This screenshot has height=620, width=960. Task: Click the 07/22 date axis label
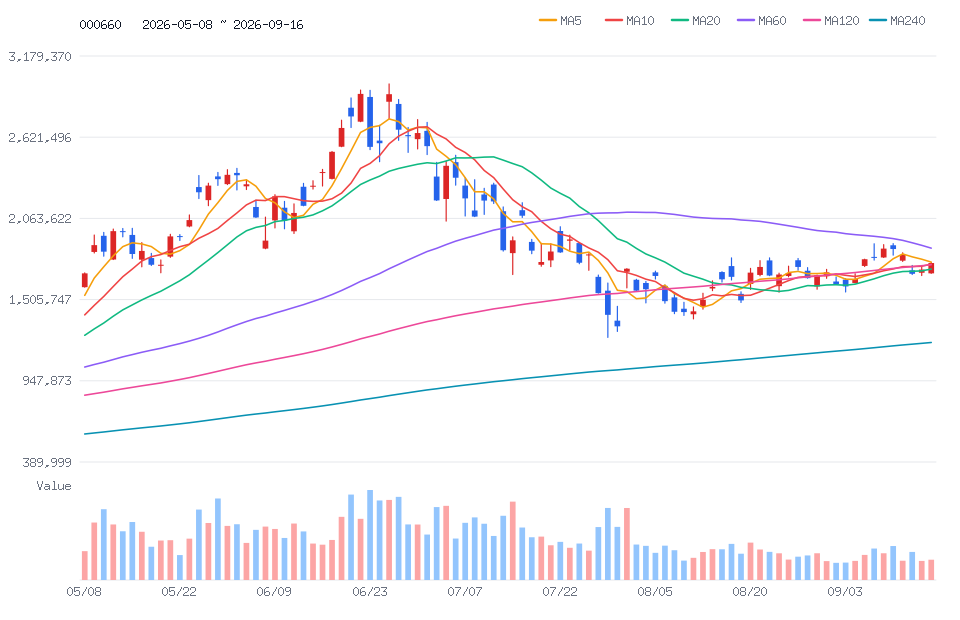[560, 592]
